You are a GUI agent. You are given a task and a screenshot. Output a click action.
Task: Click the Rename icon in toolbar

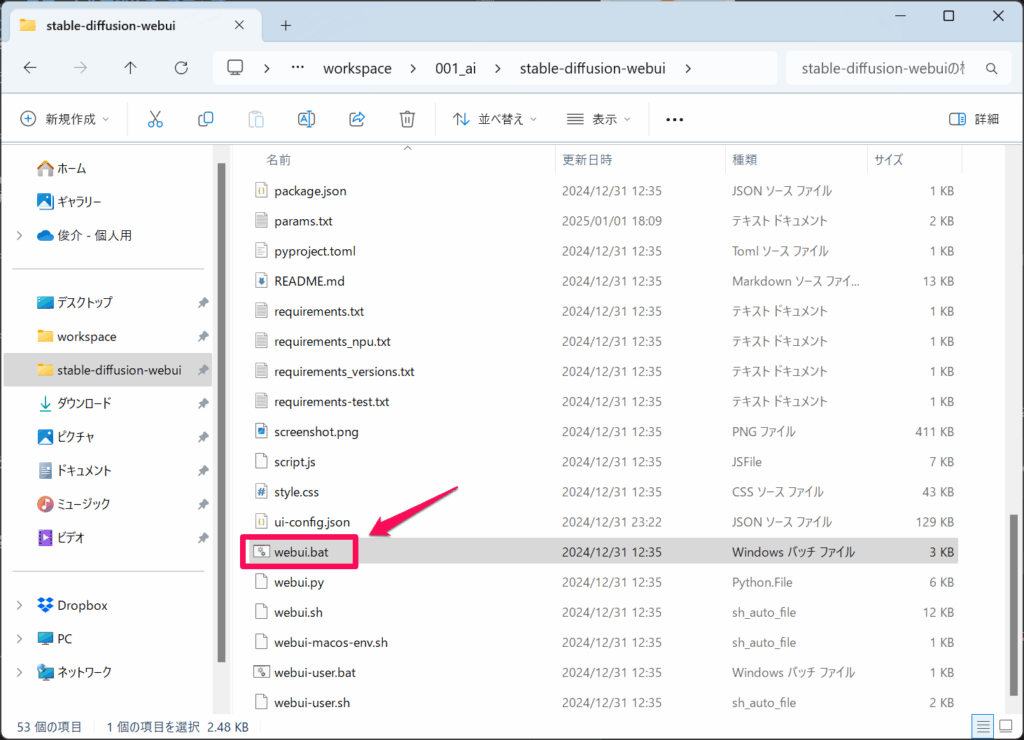point(306,119)
